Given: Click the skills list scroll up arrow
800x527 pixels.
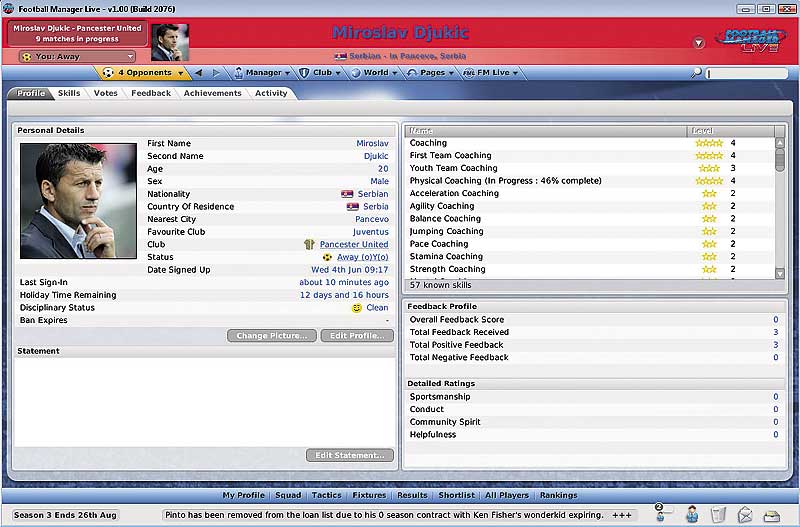Looking at the screenshot, I should [x=780, y=143].
